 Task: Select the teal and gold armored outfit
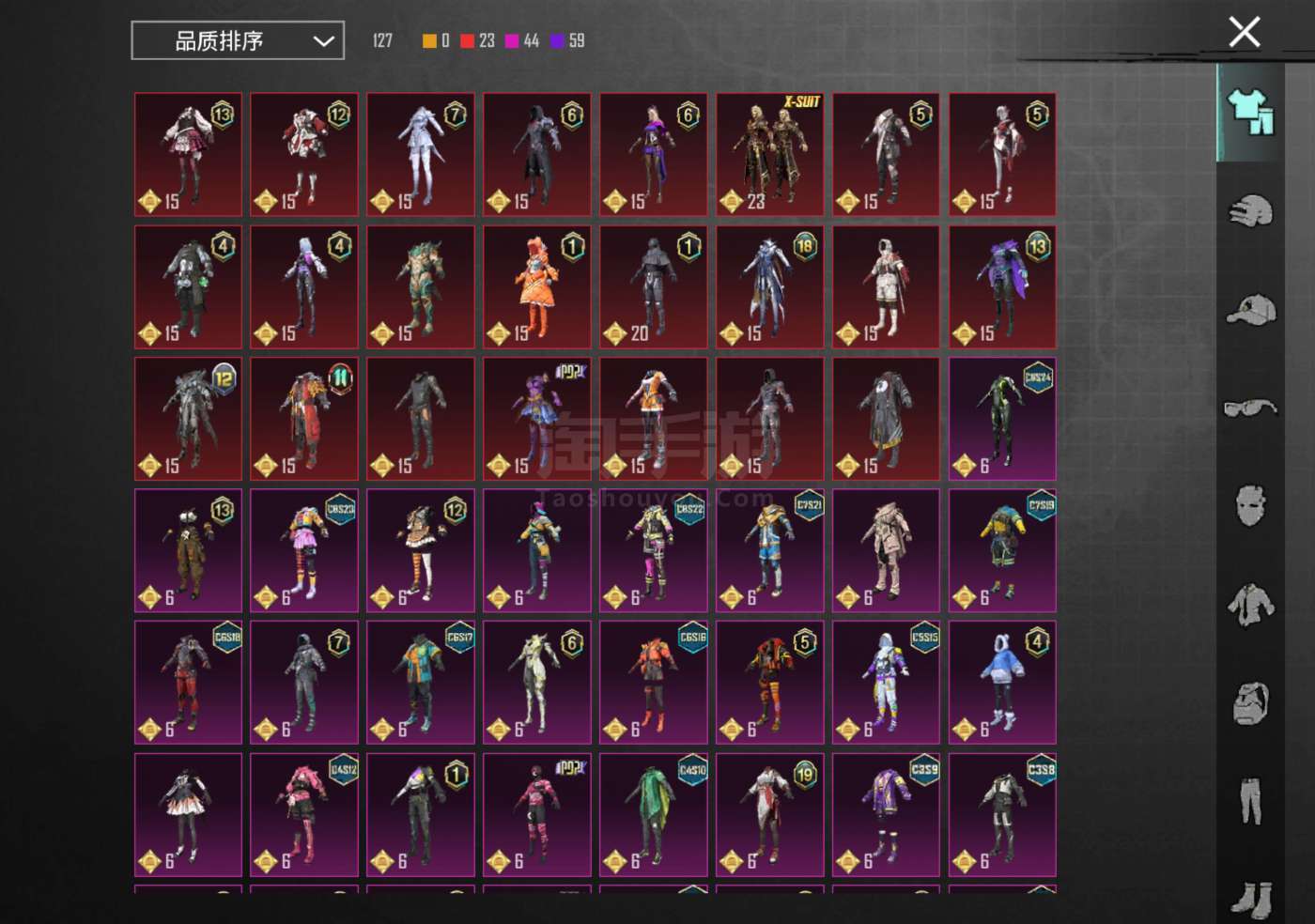(421, 287)
